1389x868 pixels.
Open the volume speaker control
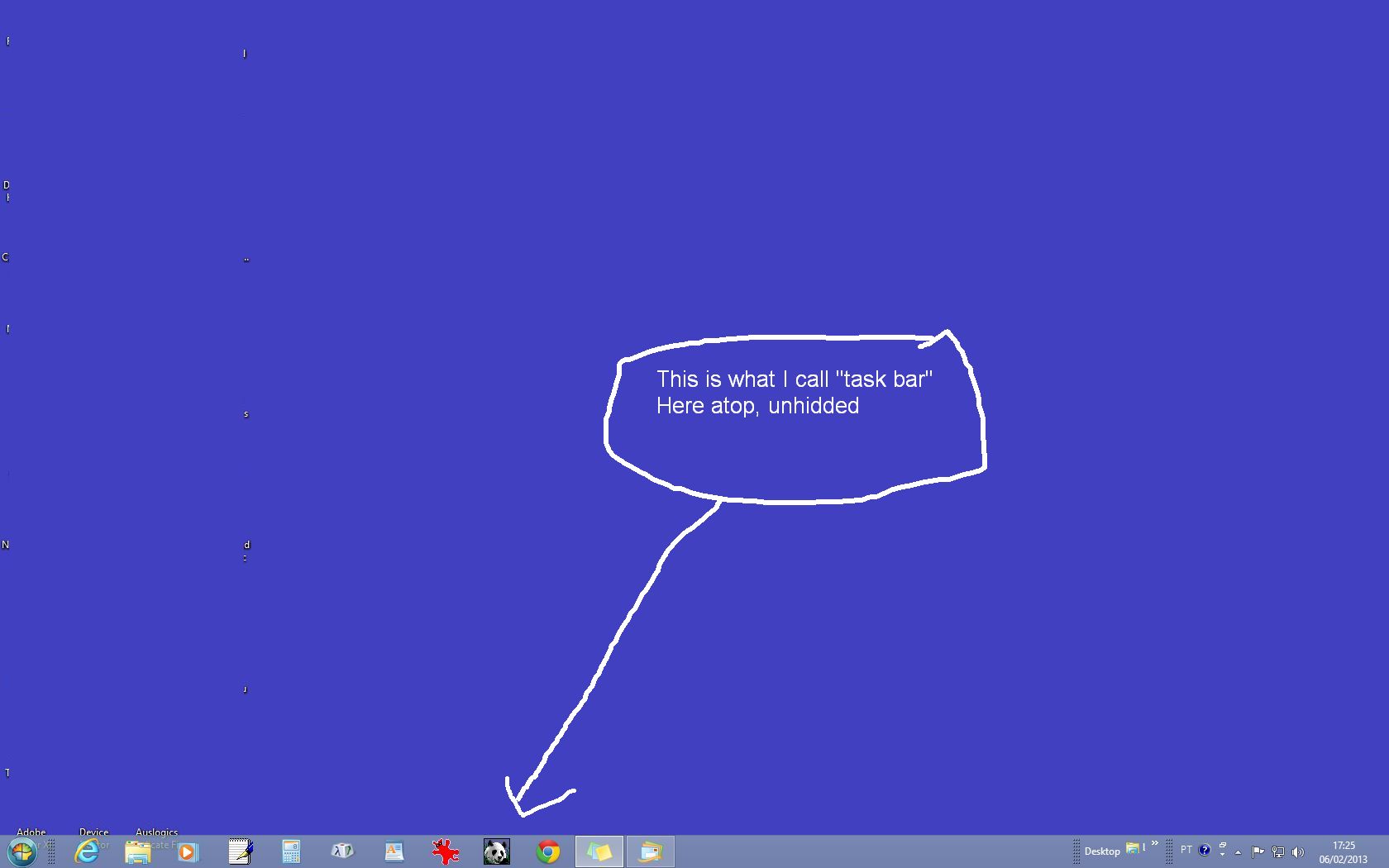1297,851
